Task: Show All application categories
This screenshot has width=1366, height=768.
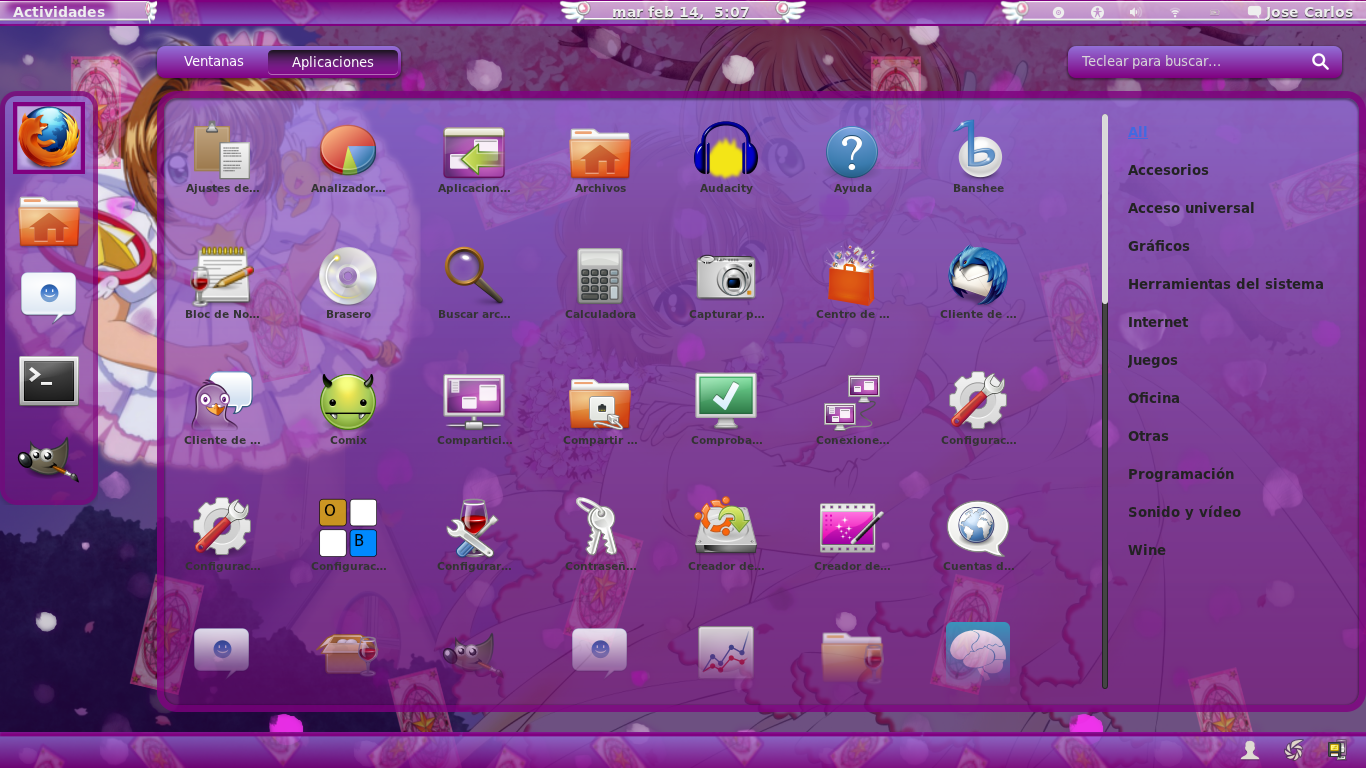Action: [x=1138, y=132]
